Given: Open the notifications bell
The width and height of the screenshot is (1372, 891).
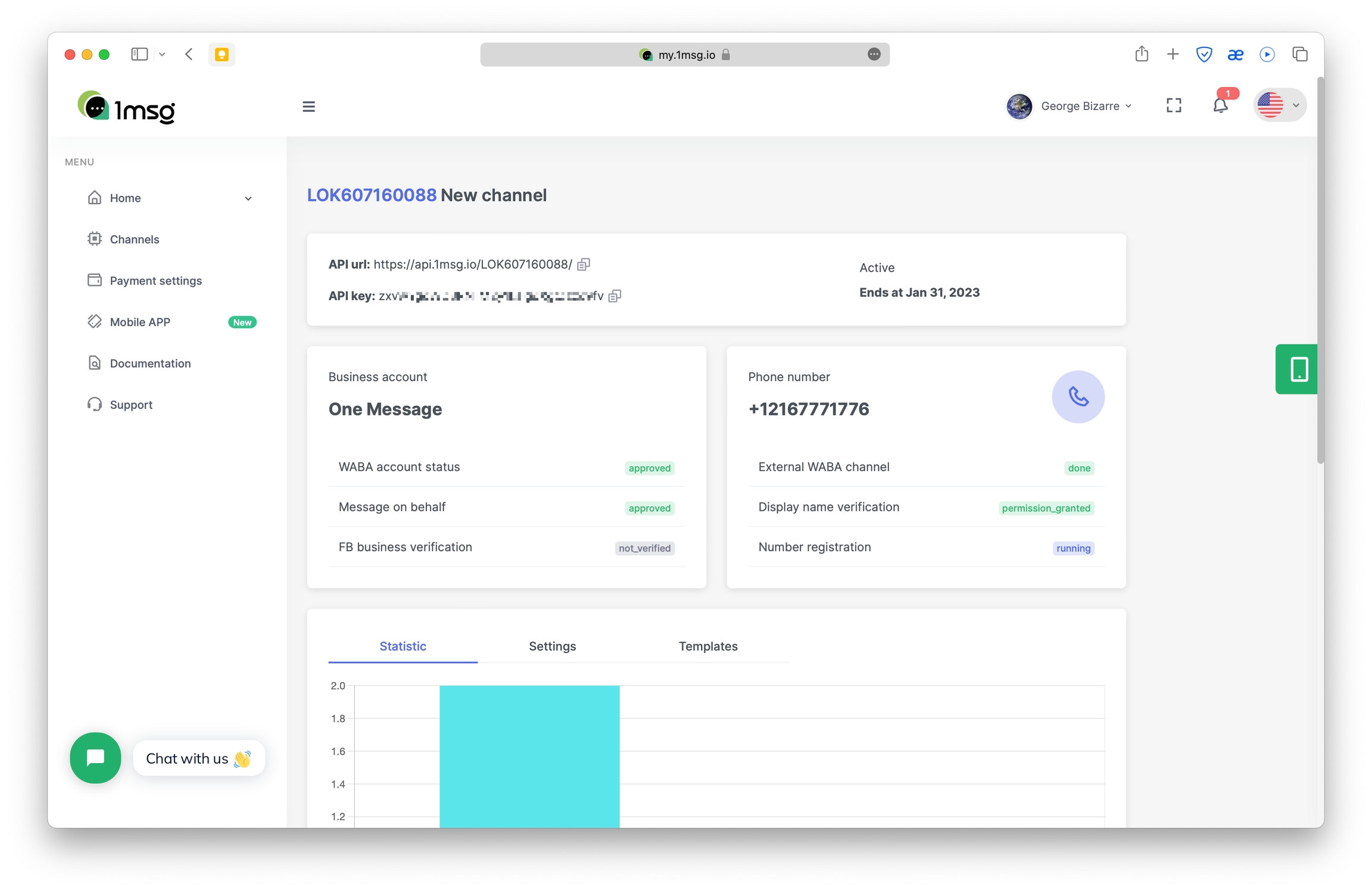Looking at the screenshot, I should (x=1220, y=106).
